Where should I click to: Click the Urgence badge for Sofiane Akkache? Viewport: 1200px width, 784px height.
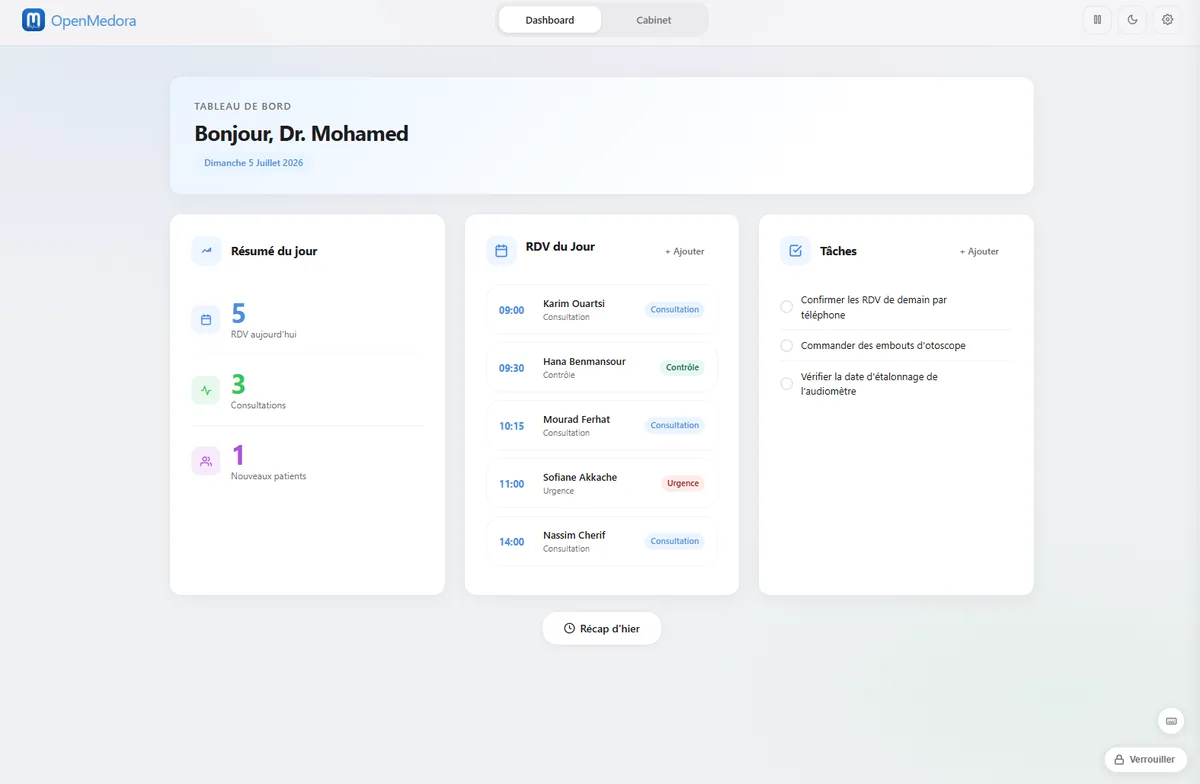coord(683,484)
